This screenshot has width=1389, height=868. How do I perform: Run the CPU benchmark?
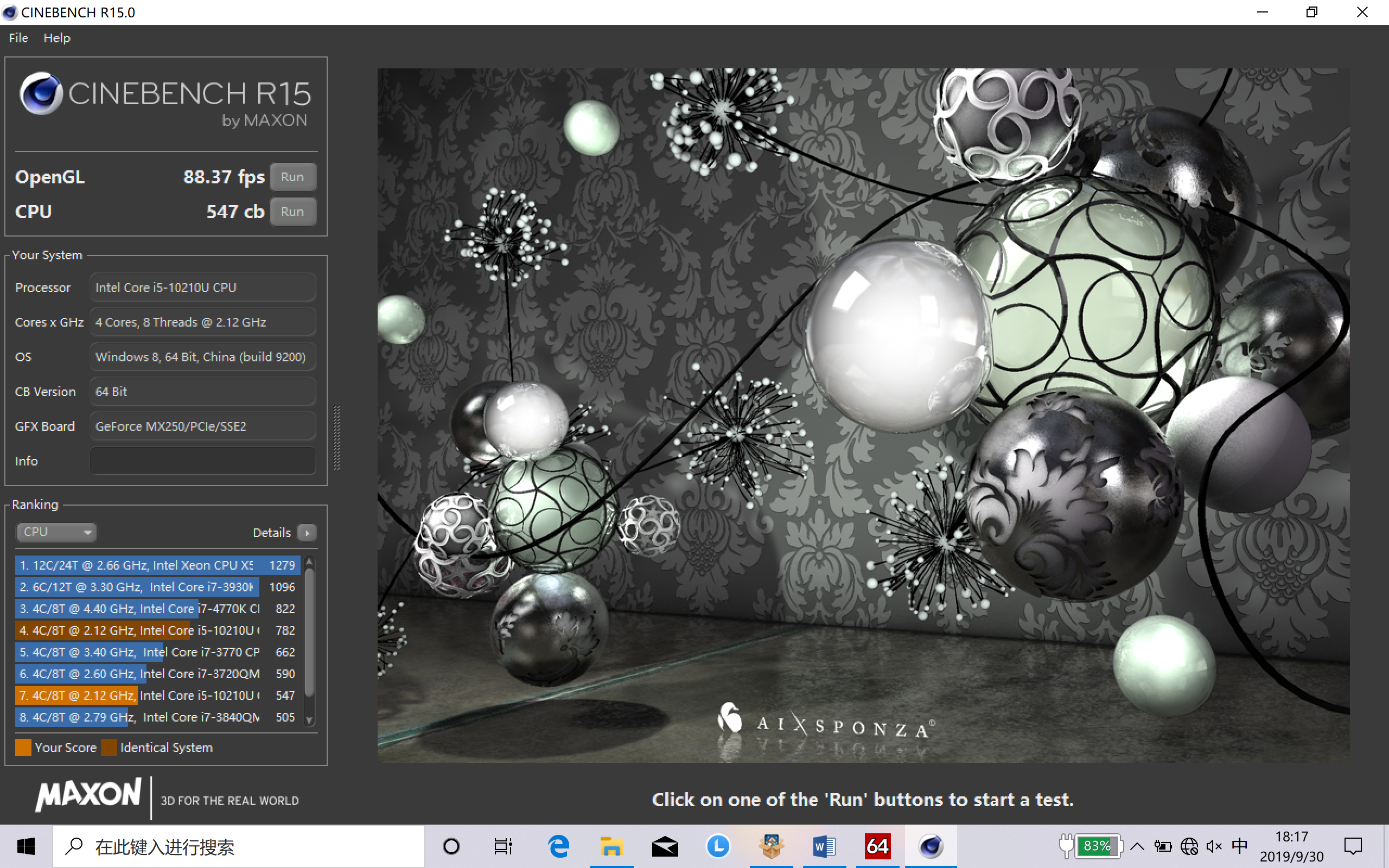pos(293,211)
